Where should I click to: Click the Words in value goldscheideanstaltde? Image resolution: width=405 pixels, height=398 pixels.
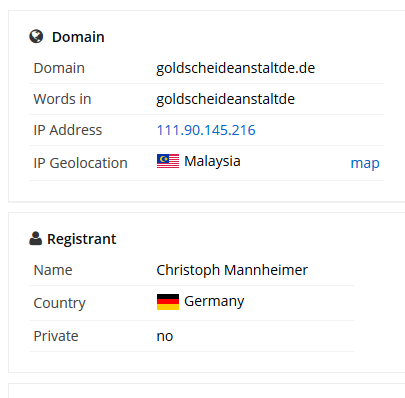[226, 99]
